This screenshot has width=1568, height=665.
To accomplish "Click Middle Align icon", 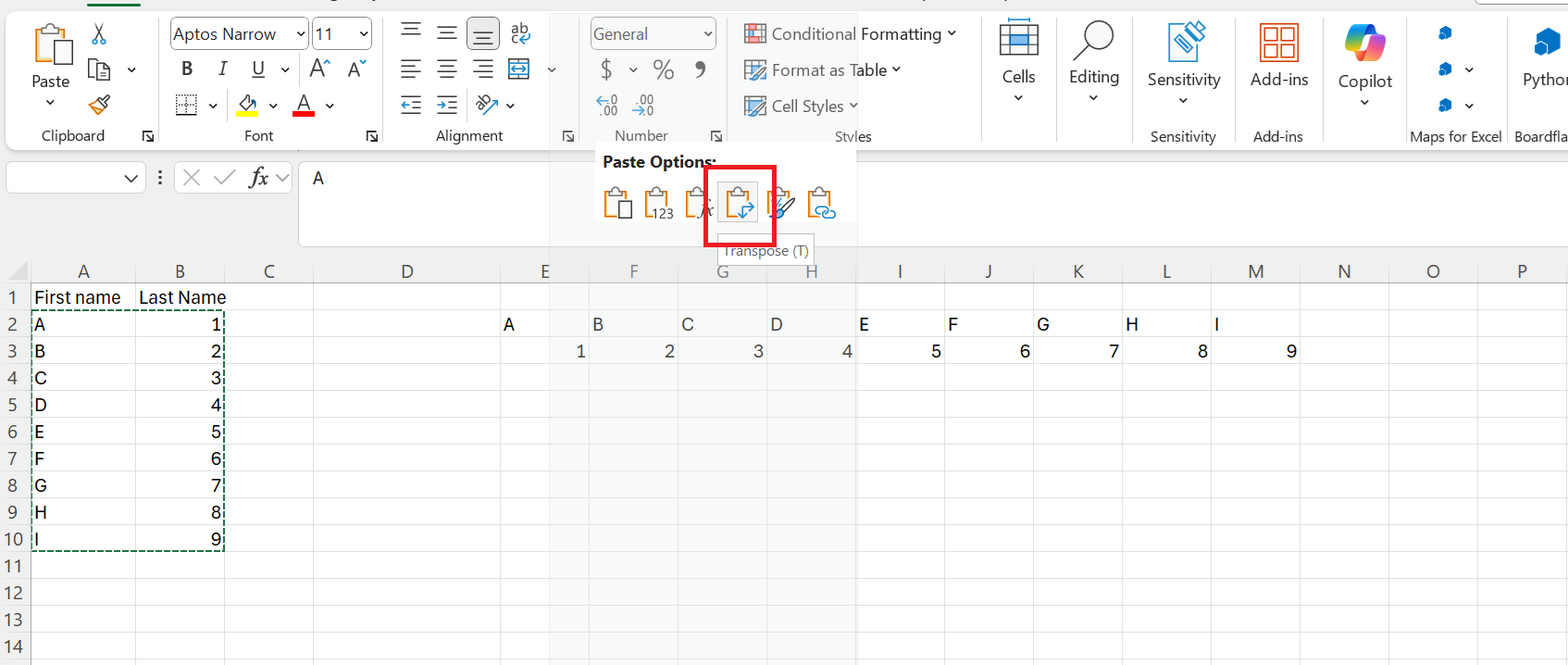I will pos(447,33).
